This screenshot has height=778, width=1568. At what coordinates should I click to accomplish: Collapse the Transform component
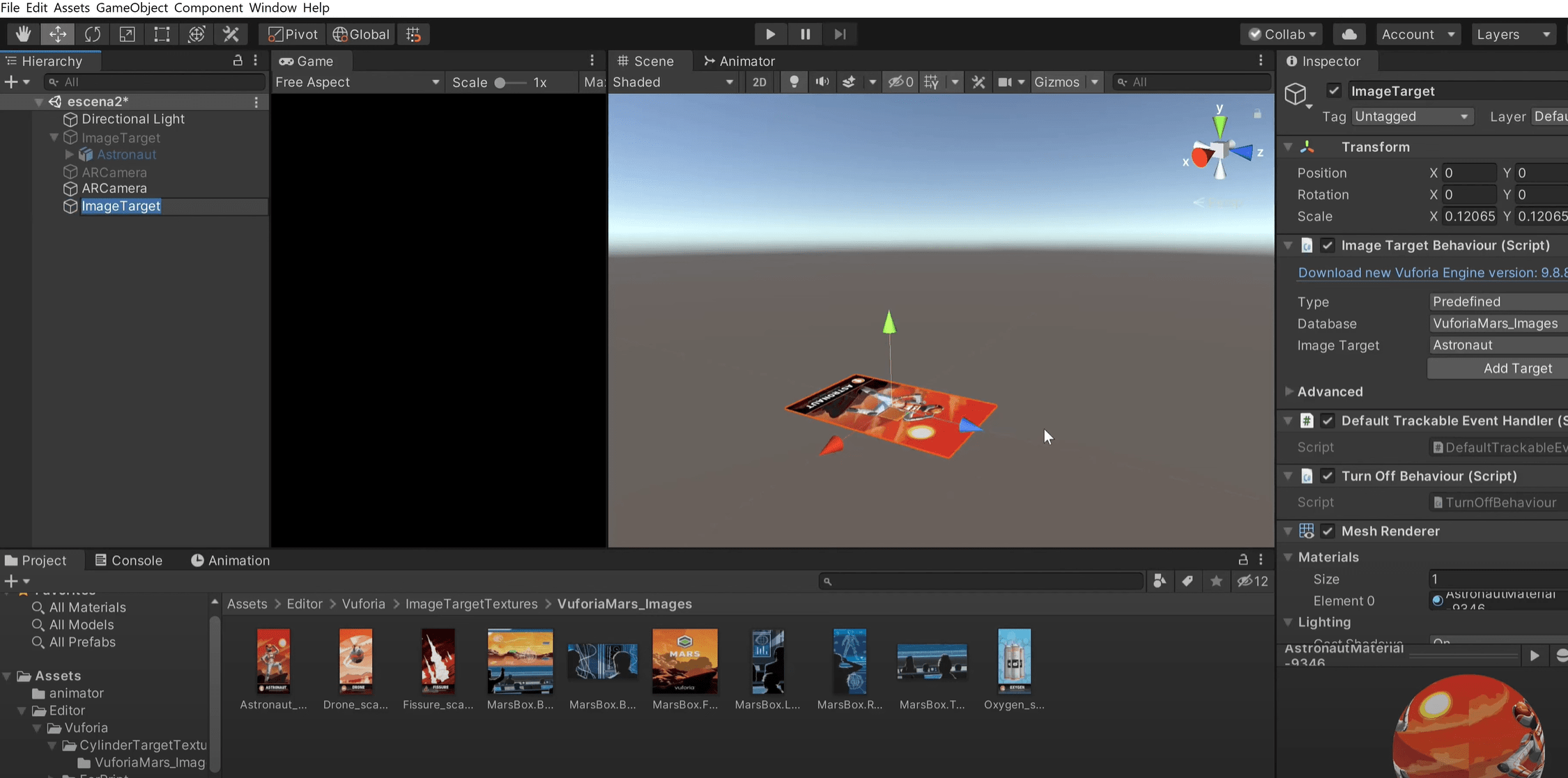pyautogui.click(x=1288, y=147)
